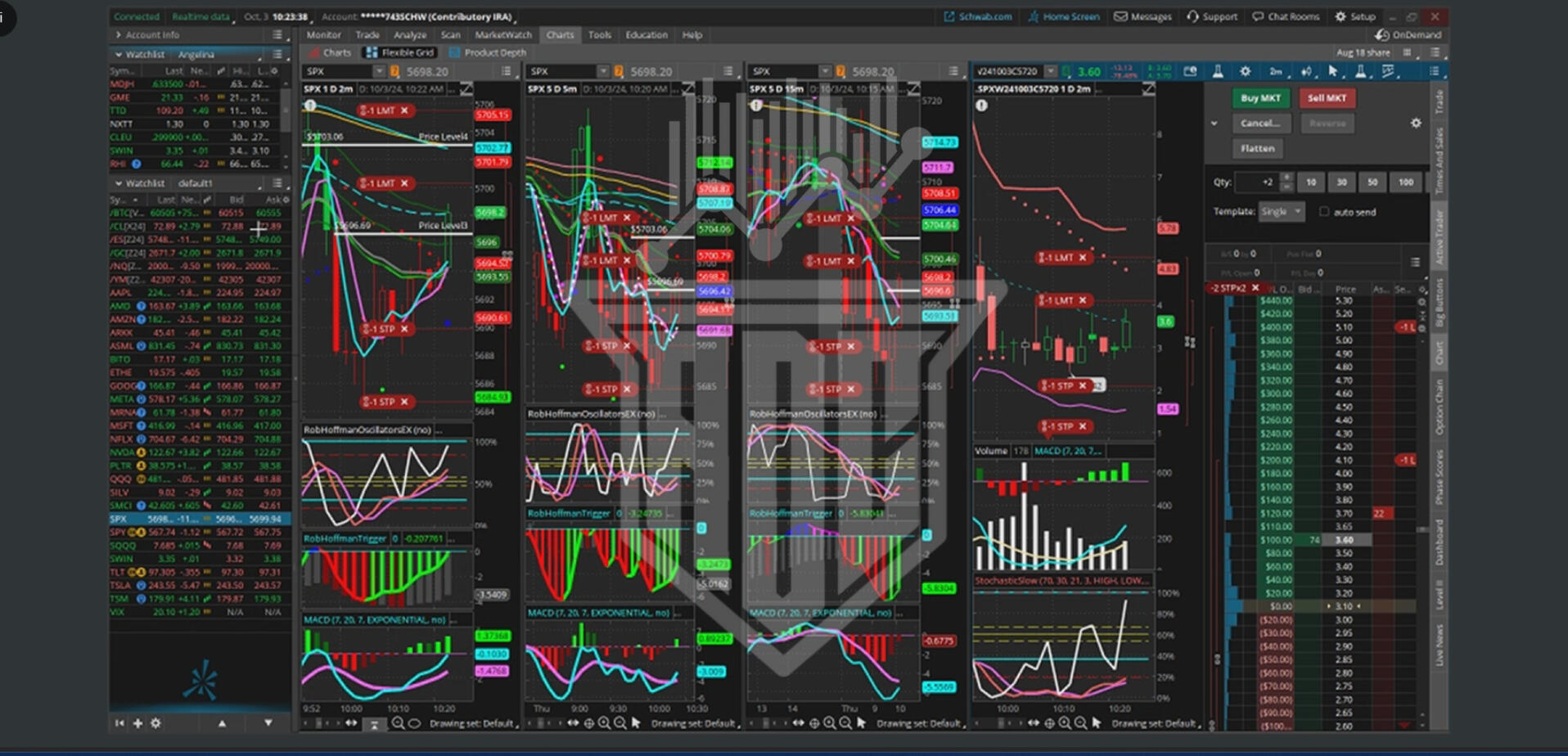Screen dimensions: 1568x756
Task: Click the Cancel button in Active Trader
Action: 1260,123
